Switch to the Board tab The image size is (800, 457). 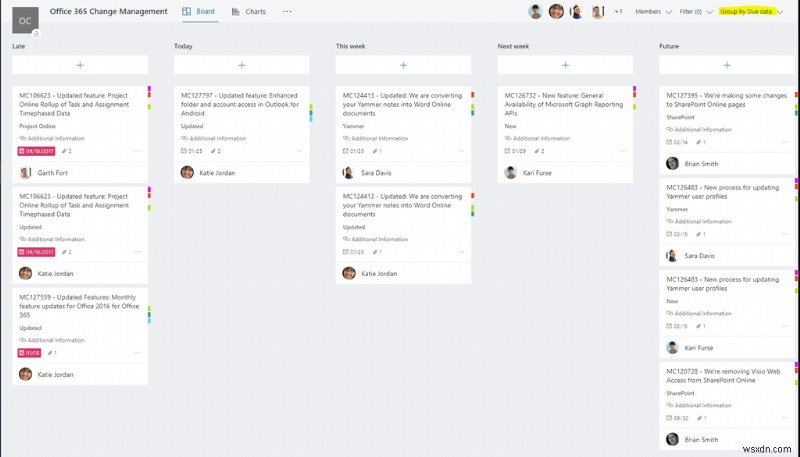(199, 11)
